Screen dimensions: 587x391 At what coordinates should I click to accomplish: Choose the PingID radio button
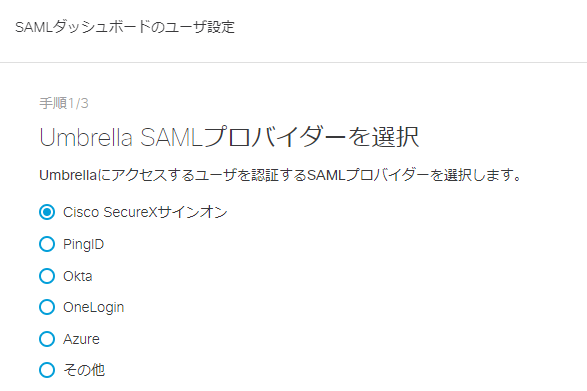pyautogui.click(x=47, y=244)
